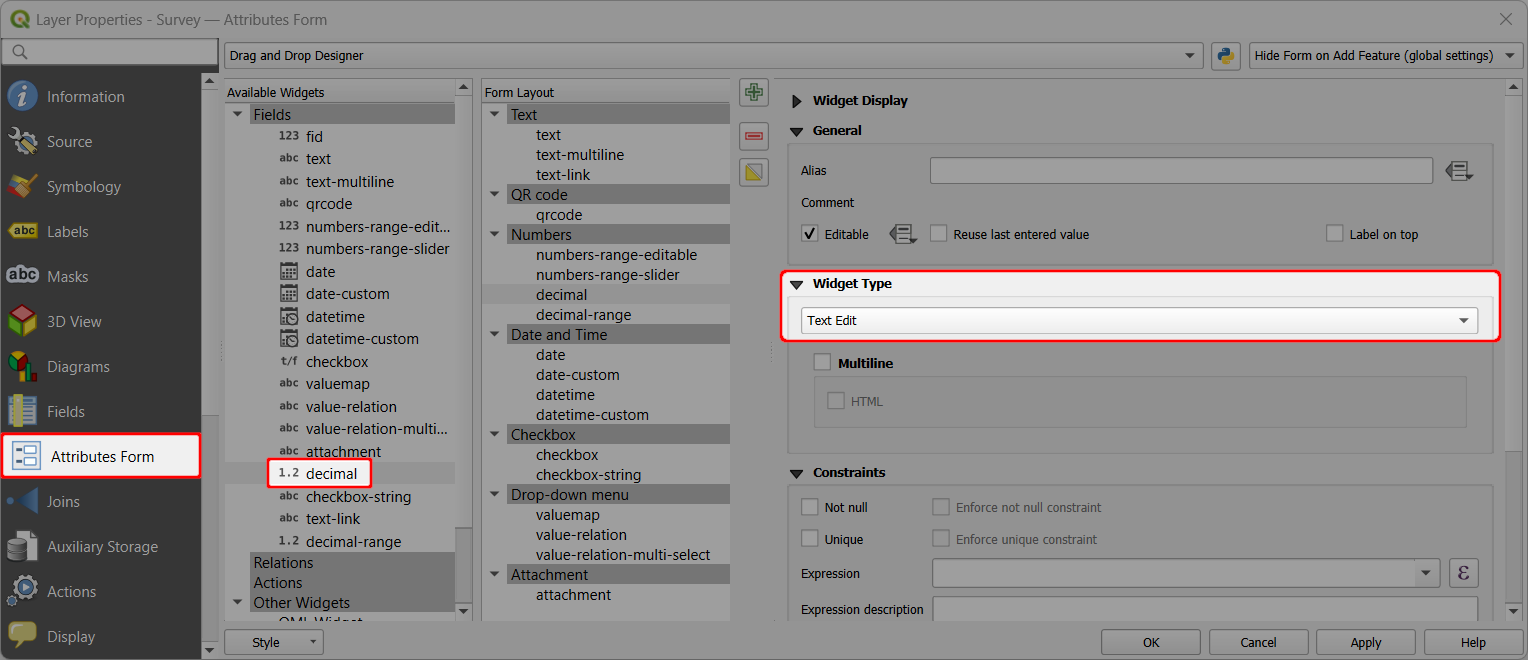Screen dimensions: 1528x660
Task: Open the Python form init code editor
Action: [1225, 56]
